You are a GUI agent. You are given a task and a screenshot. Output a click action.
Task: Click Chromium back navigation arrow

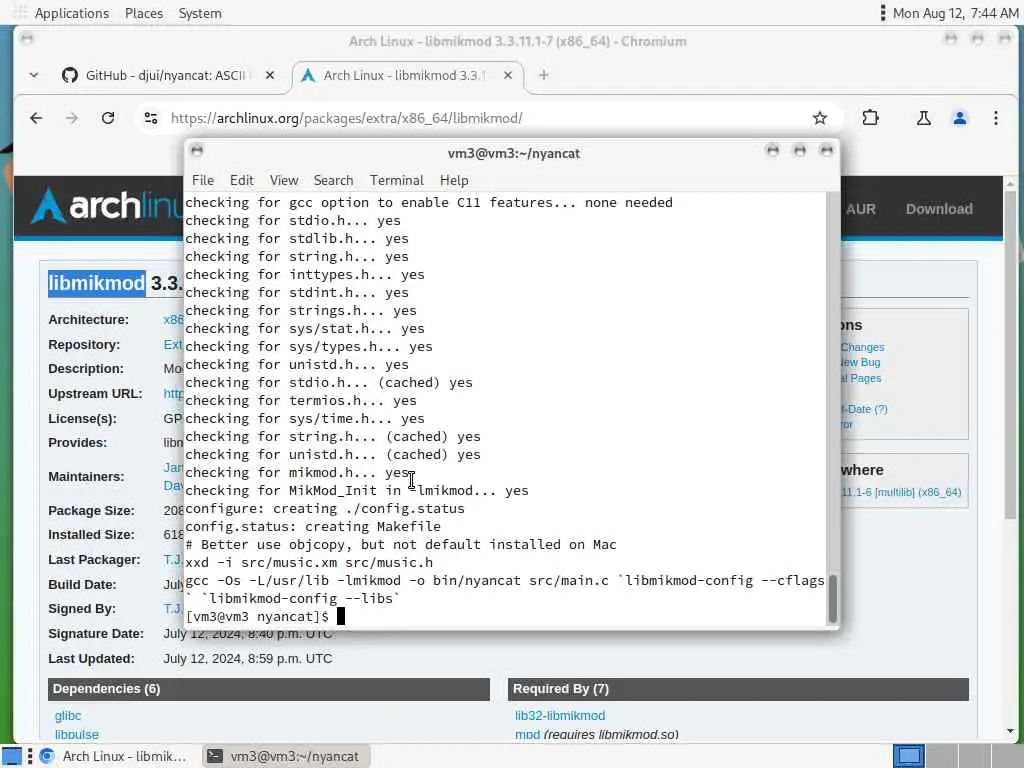[x=36, y=118]
